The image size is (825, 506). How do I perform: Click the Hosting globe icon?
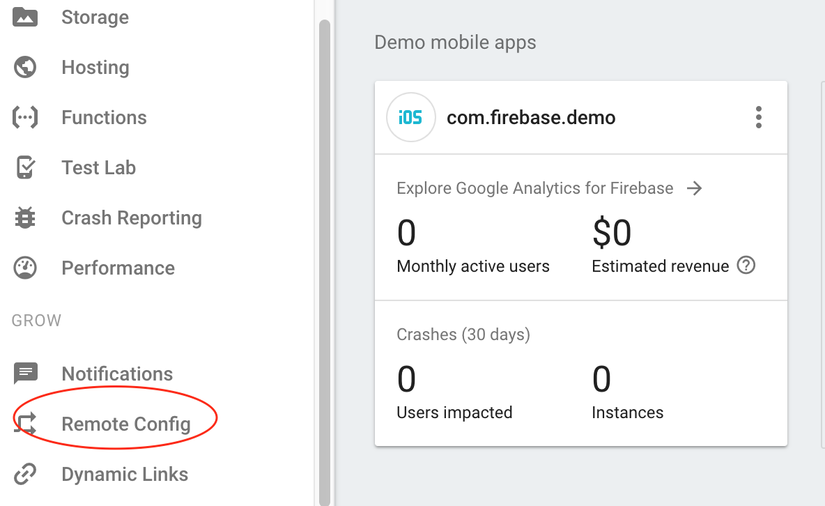pyautogui.click(x=25, y=67)
